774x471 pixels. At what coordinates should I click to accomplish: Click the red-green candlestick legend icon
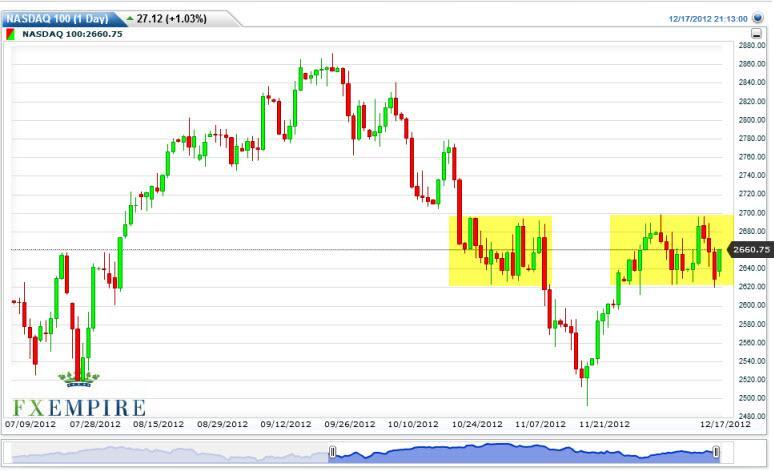click(x=10, y=34)
